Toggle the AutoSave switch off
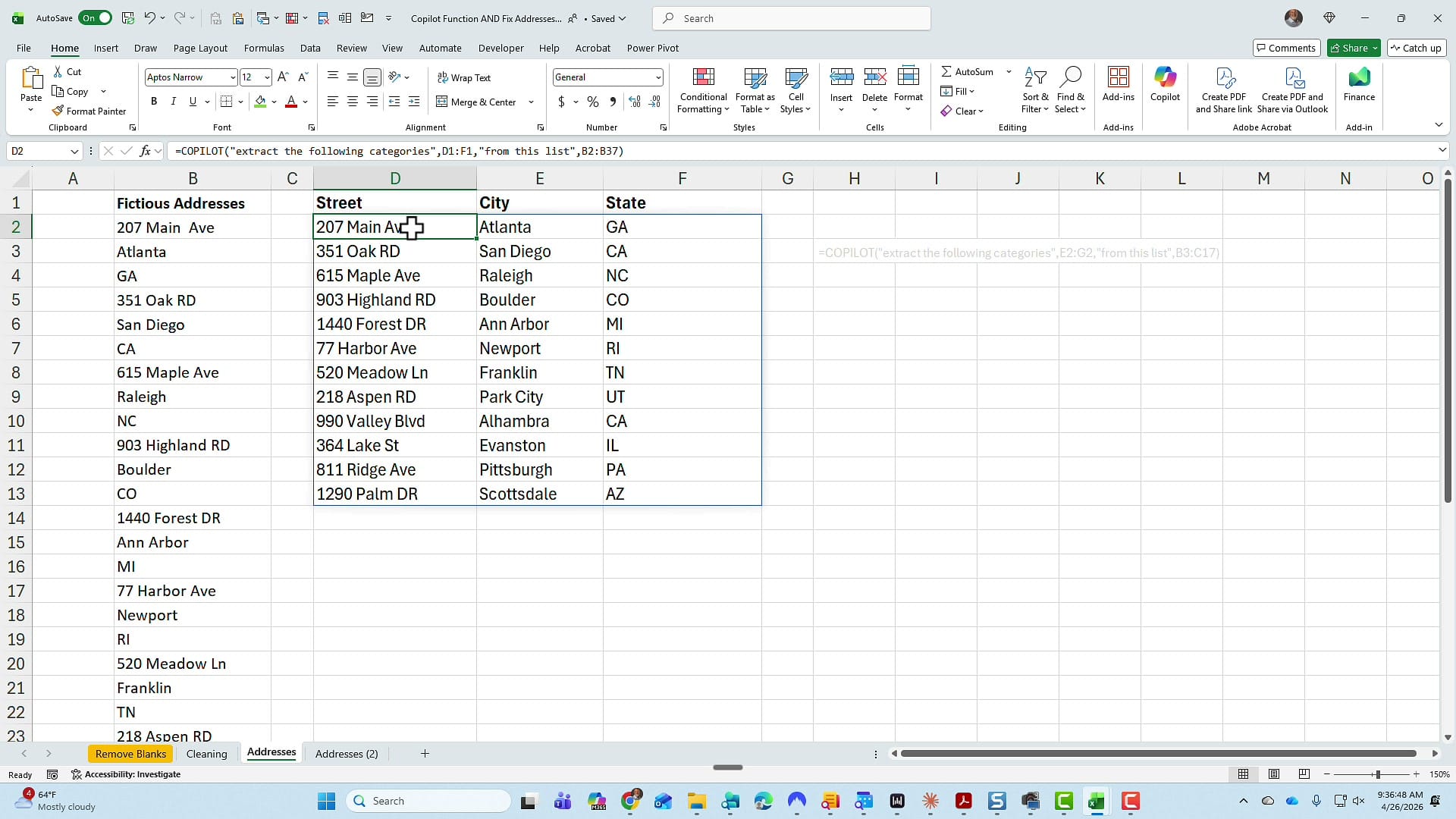 tap(94, 17)
